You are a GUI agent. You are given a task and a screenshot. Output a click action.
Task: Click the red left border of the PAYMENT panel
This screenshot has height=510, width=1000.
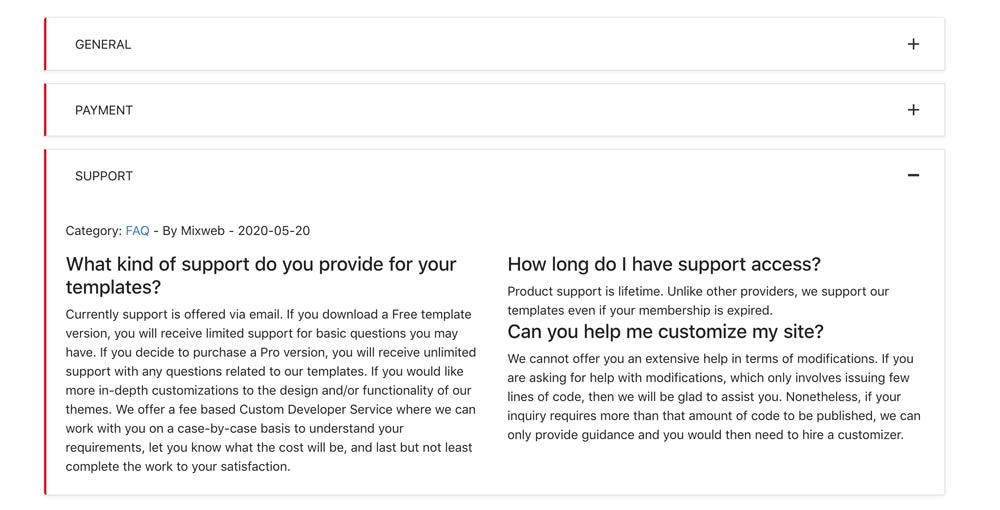(46, 110)
